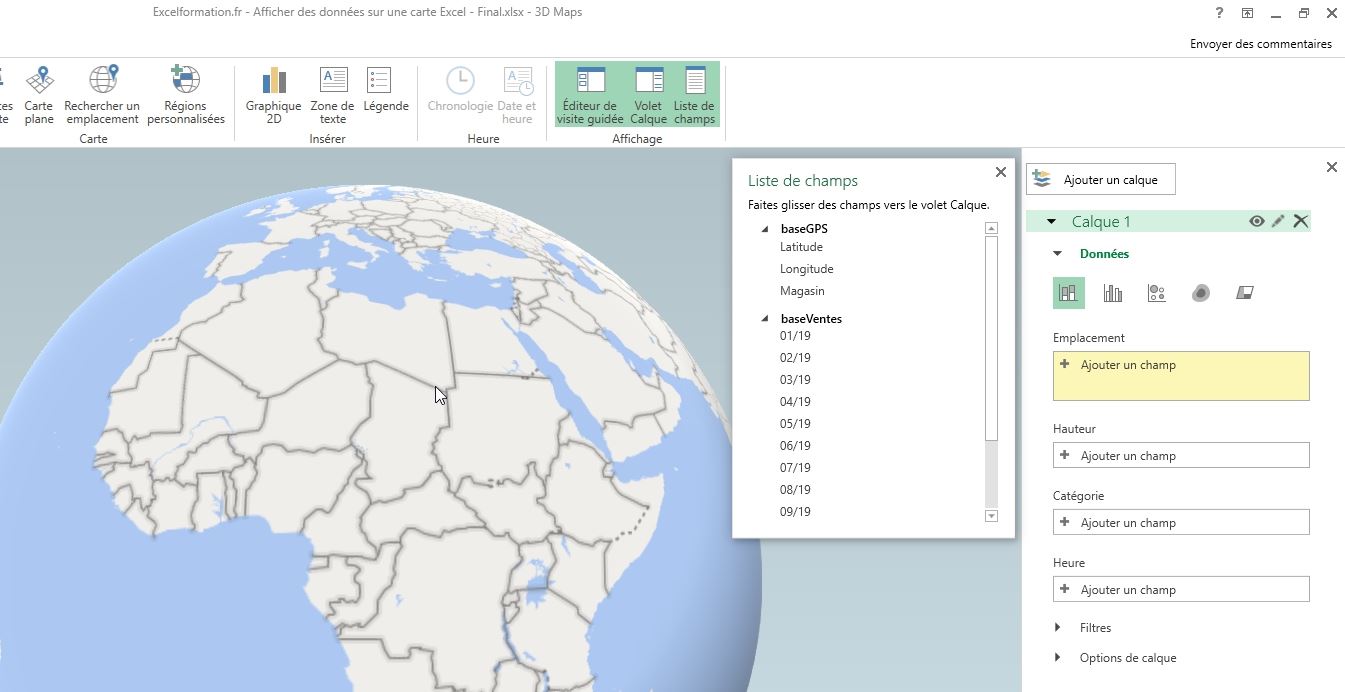Add a Légende to the map

[x=386, y=95]
